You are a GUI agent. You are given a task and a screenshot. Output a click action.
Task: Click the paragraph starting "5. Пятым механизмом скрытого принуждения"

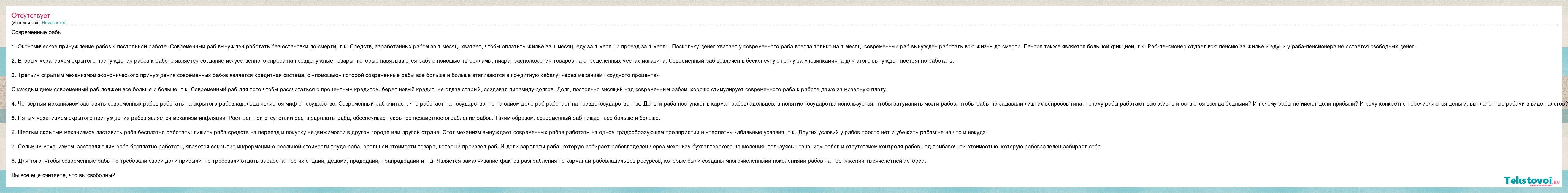tap(335, 118)
